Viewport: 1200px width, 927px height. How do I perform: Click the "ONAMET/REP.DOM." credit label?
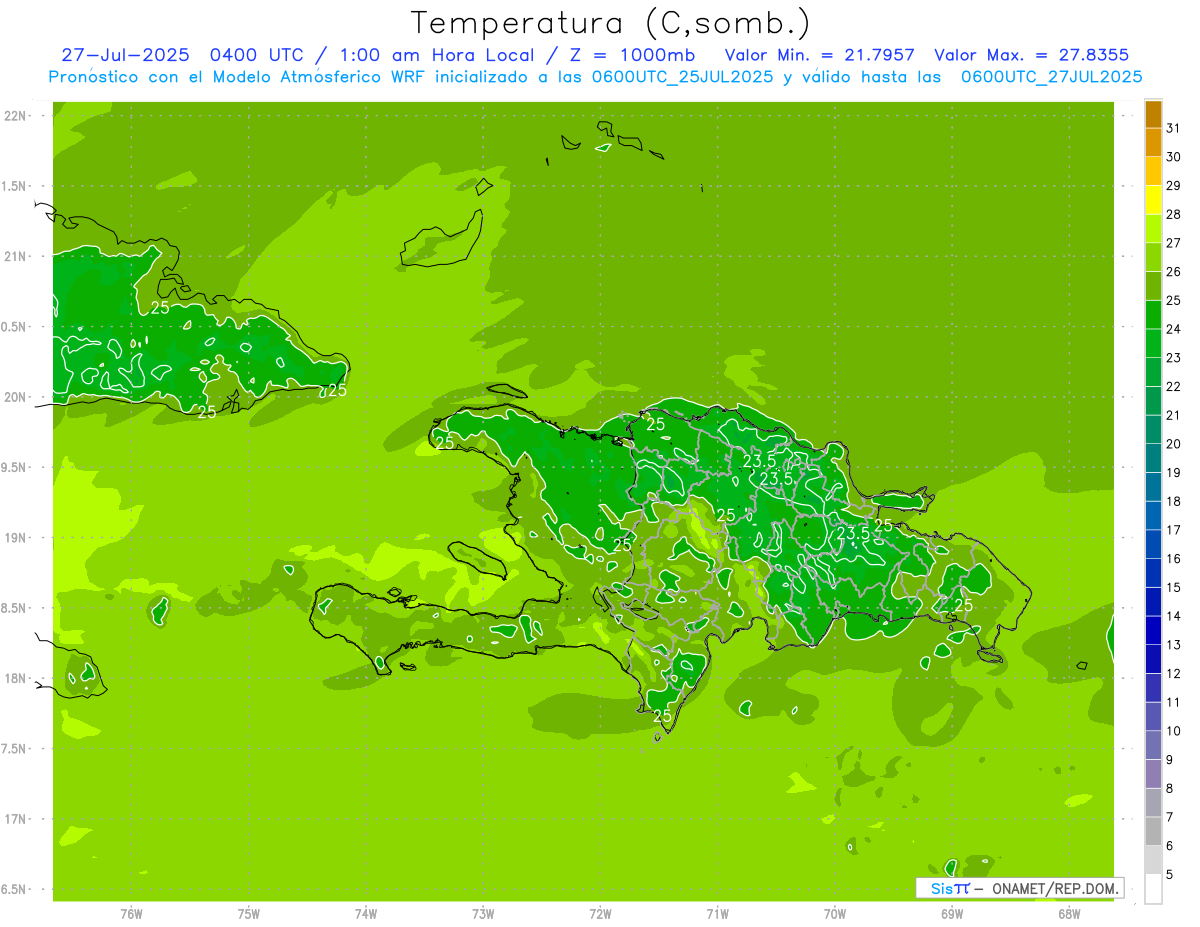1055,888
